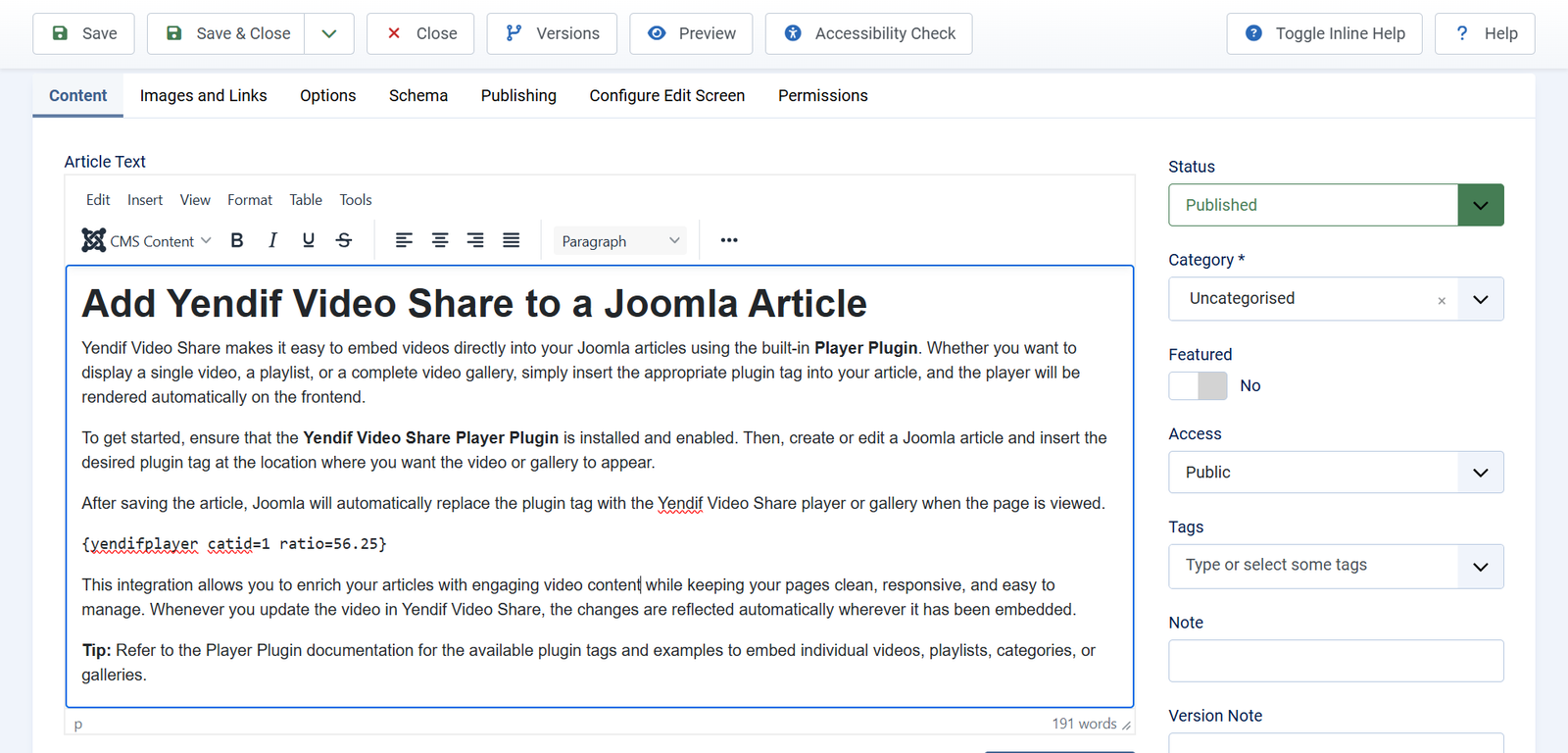Image resolution: width=1568 pixels, height=753 pixels.
Task: Click the article heading text in editor
Action: [x=474, y=304]
